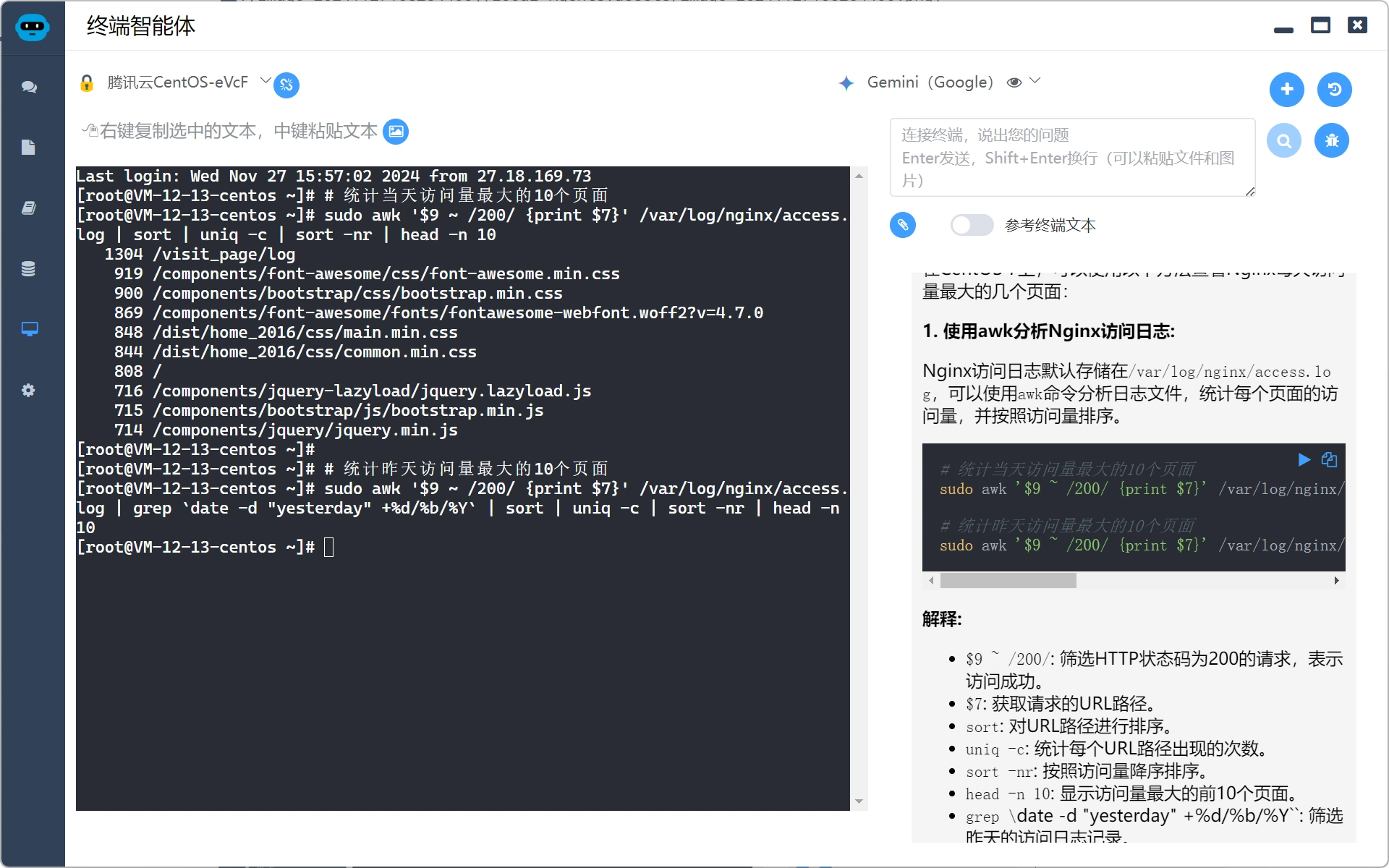Open the database icon in sidebar

(28, 269)
